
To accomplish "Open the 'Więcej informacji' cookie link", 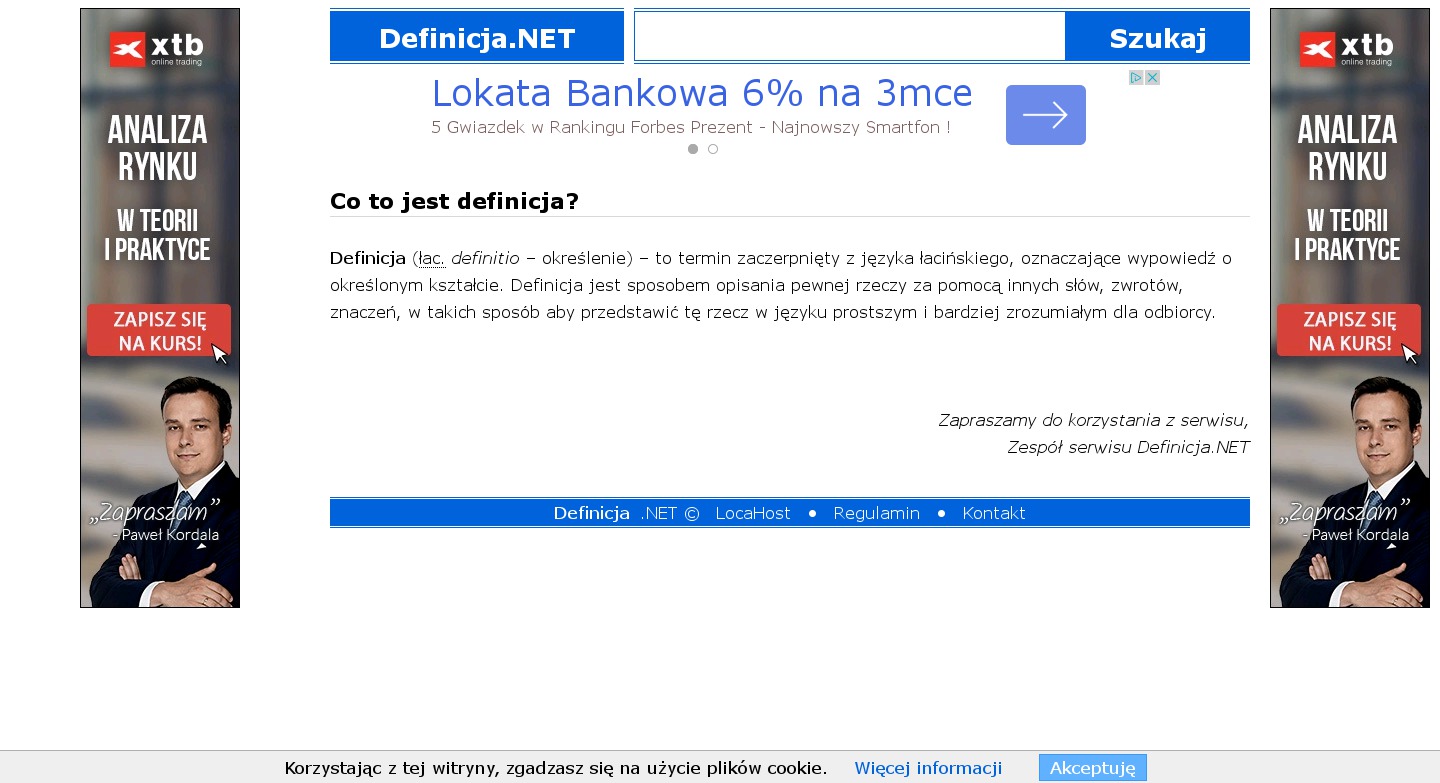I will pos(927,768).
